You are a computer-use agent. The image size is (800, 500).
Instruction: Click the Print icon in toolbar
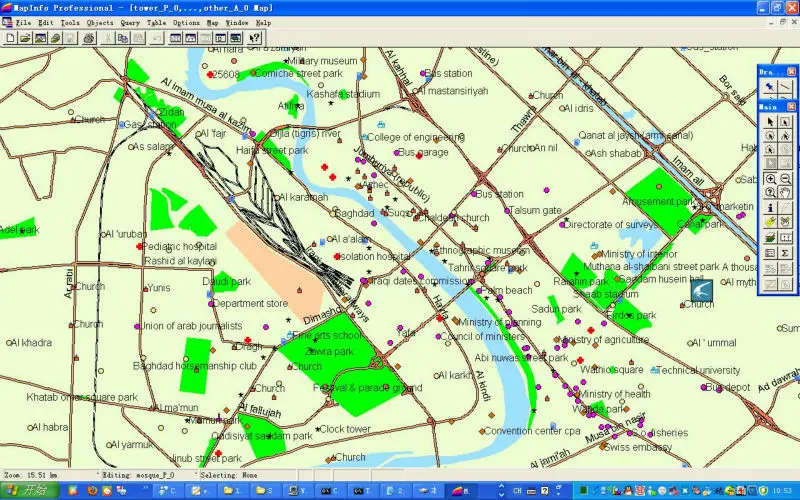point(89,38)
